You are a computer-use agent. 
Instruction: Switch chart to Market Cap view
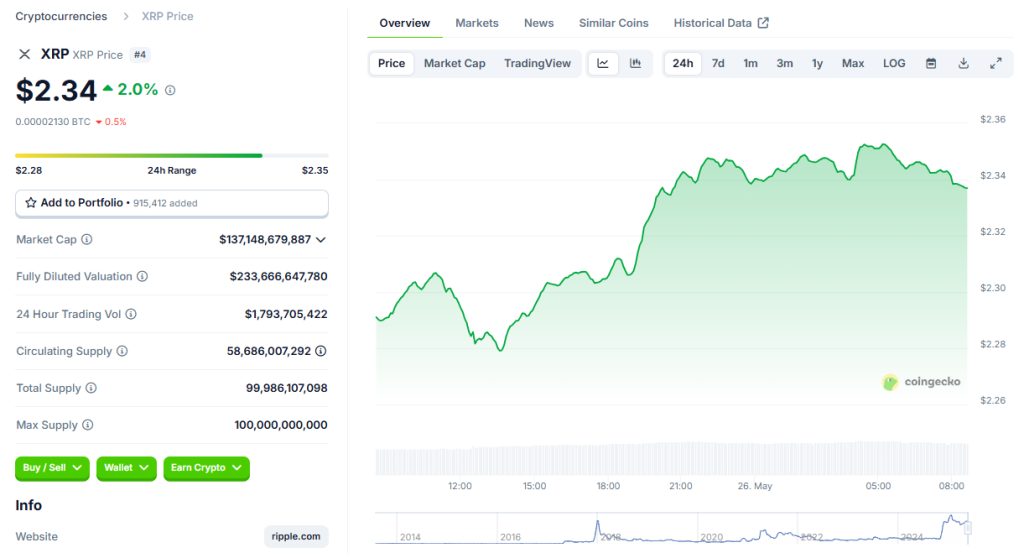click(455, 63)
